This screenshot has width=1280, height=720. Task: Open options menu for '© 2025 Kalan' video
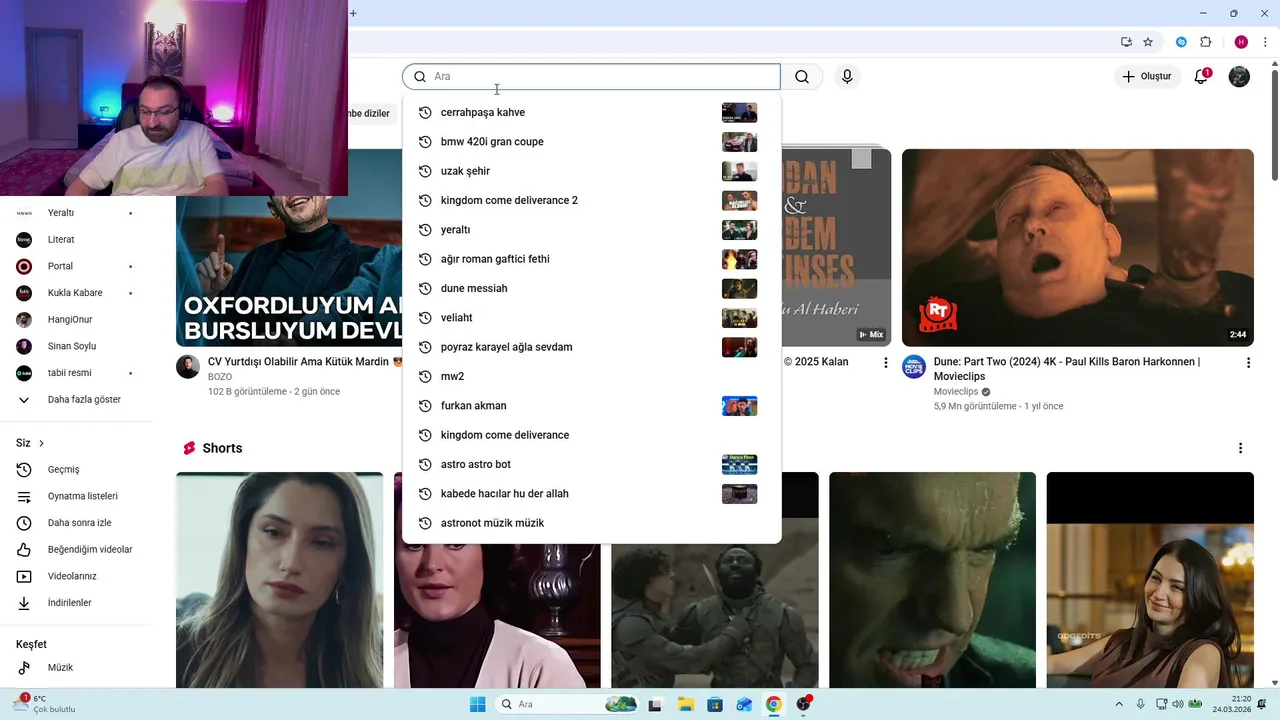885,363
